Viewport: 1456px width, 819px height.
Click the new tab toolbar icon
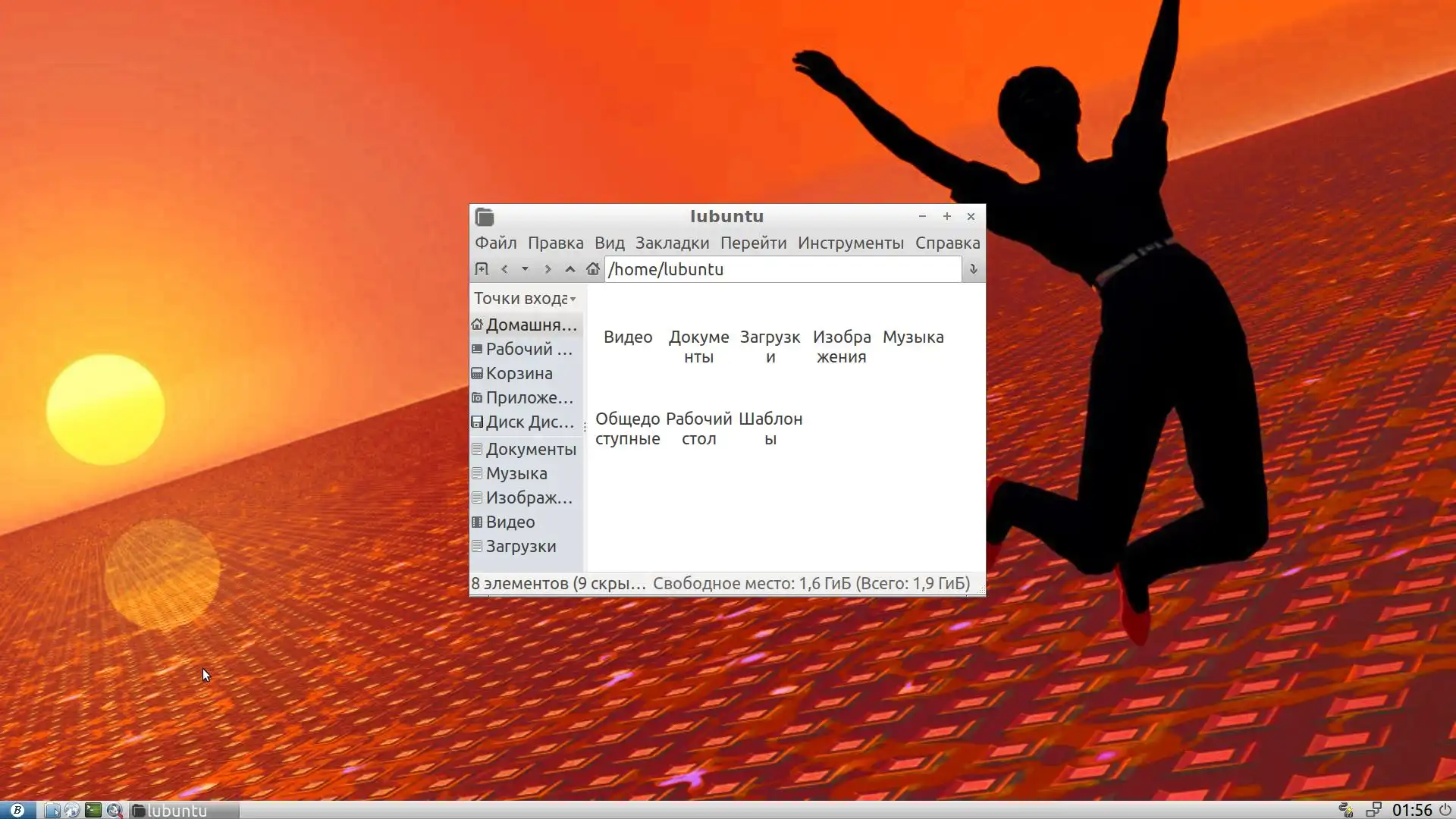click(481, 269)
